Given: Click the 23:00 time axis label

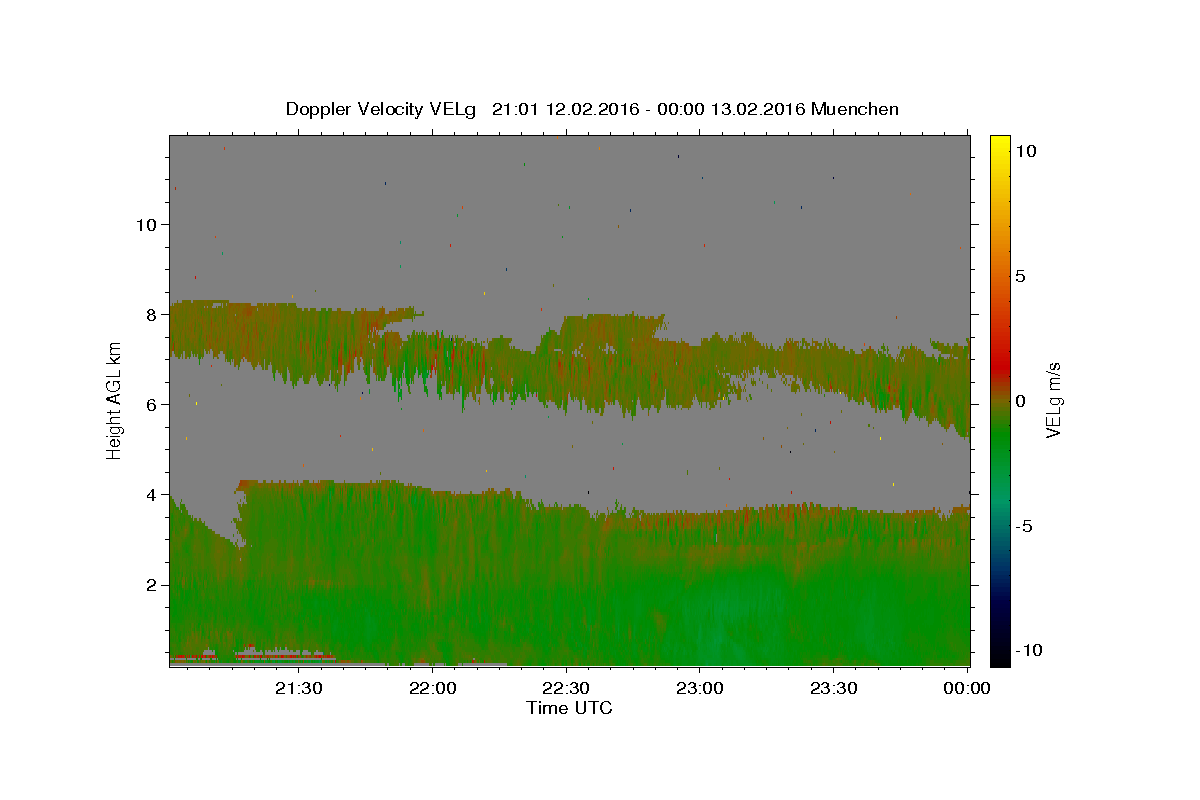Looking at the screenshot, I should point(700,688).
